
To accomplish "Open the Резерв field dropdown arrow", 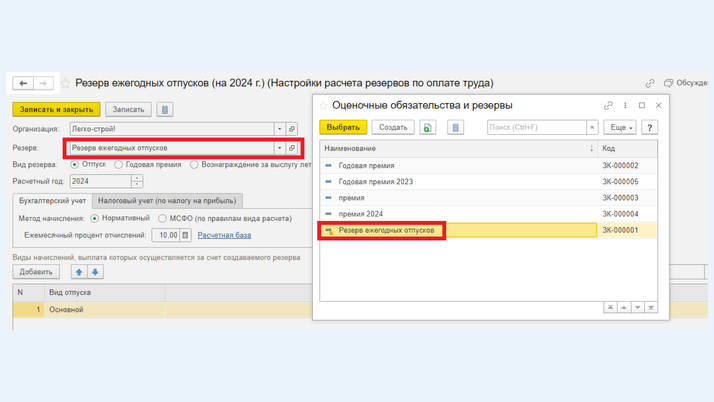I will [x=279, y=148].
